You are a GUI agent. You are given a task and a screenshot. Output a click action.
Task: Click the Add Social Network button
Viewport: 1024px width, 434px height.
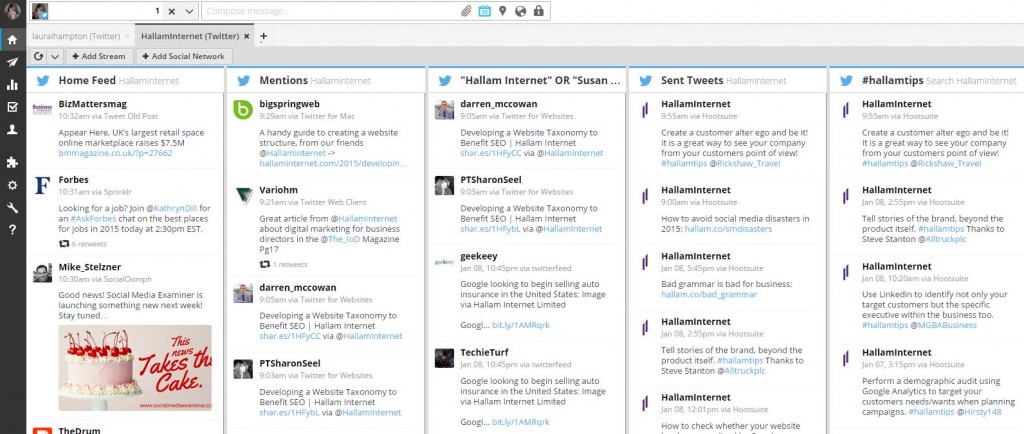[184, 56]
